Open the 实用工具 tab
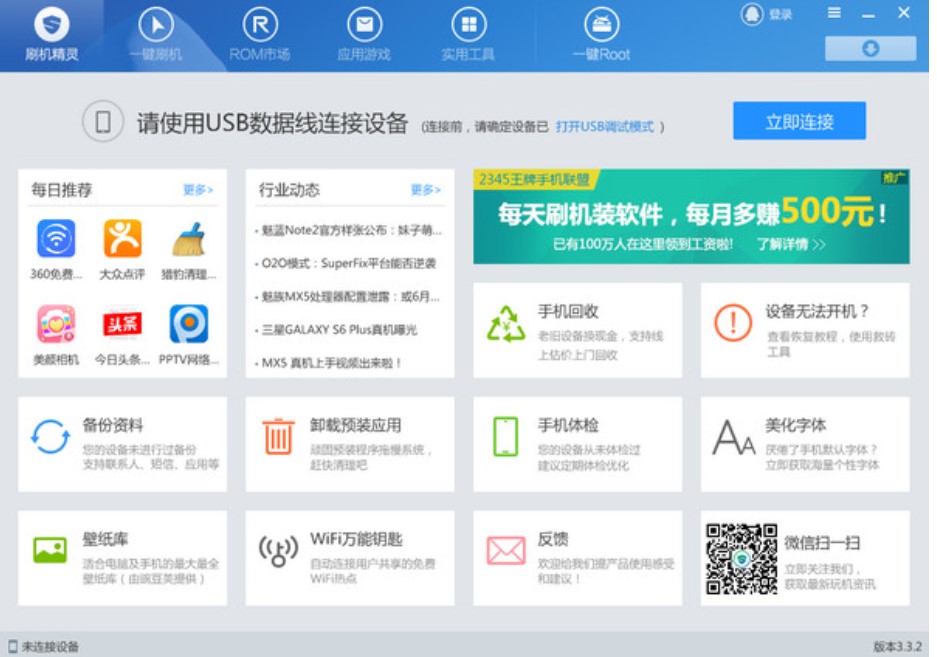 (468, 36)
